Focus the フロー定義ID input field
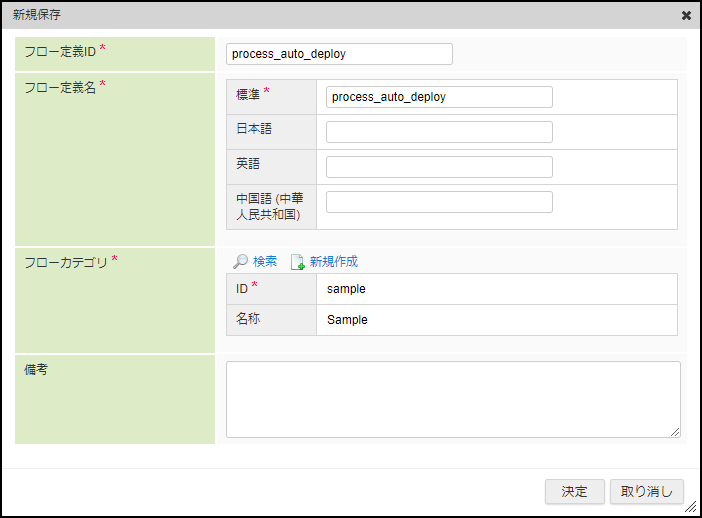702x518 pixels. [x=339, y=54]
